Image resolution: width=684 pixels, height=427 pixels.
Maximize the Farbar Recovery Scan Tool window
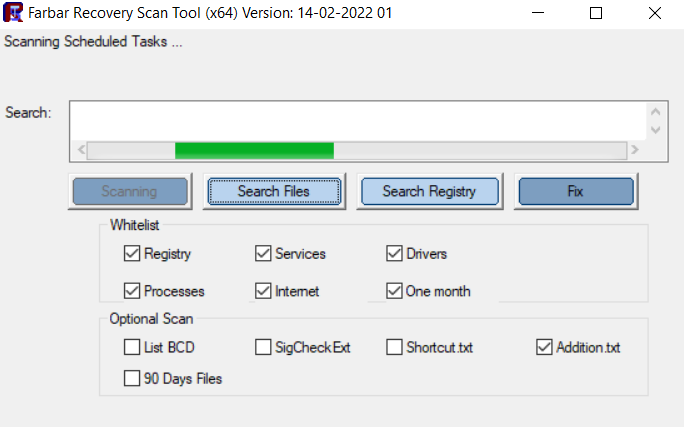coord(596,13)
